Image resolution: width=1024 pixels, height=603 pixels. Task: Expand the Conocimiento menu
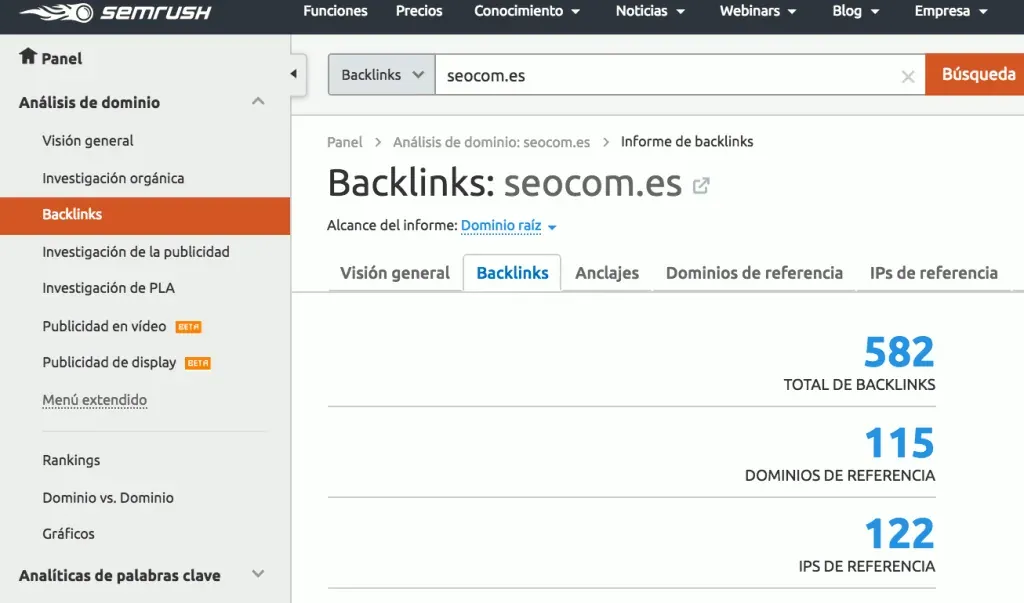click(x=526, y=11)
